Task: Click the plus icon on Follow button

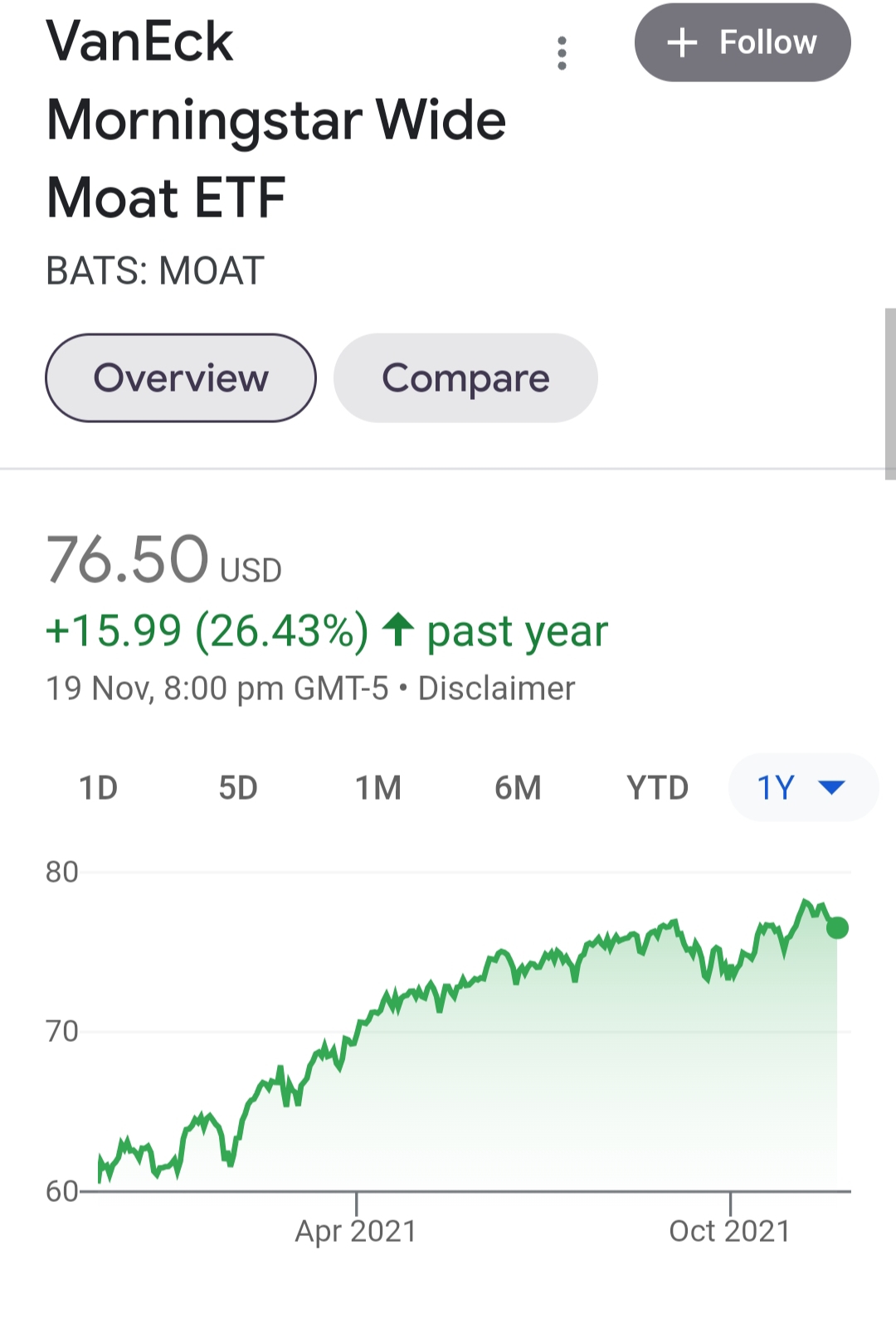Action: coord(682,42)
